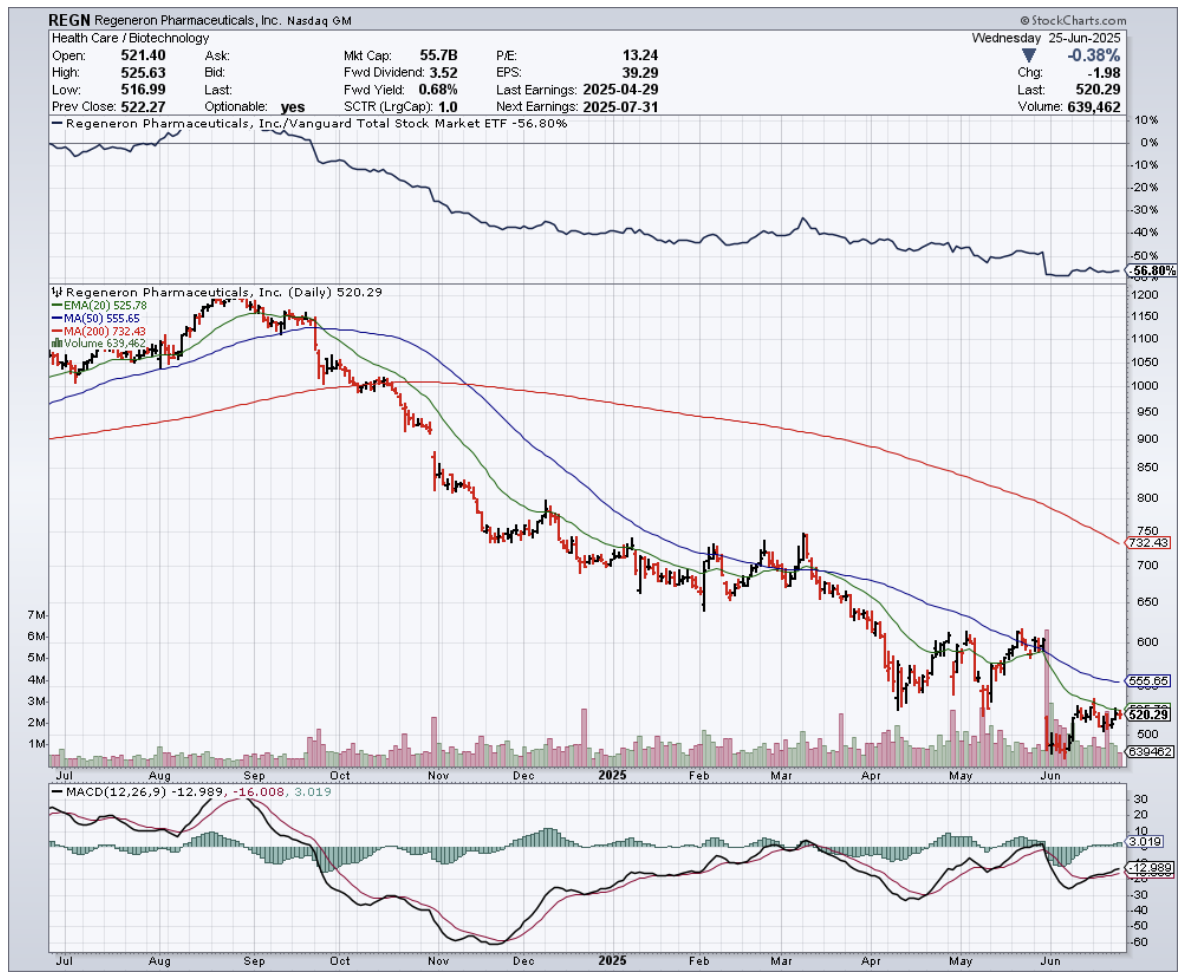1184x974 pixels.
Task: Click the volume bars icon in the legend
Action: coord(55,343)
